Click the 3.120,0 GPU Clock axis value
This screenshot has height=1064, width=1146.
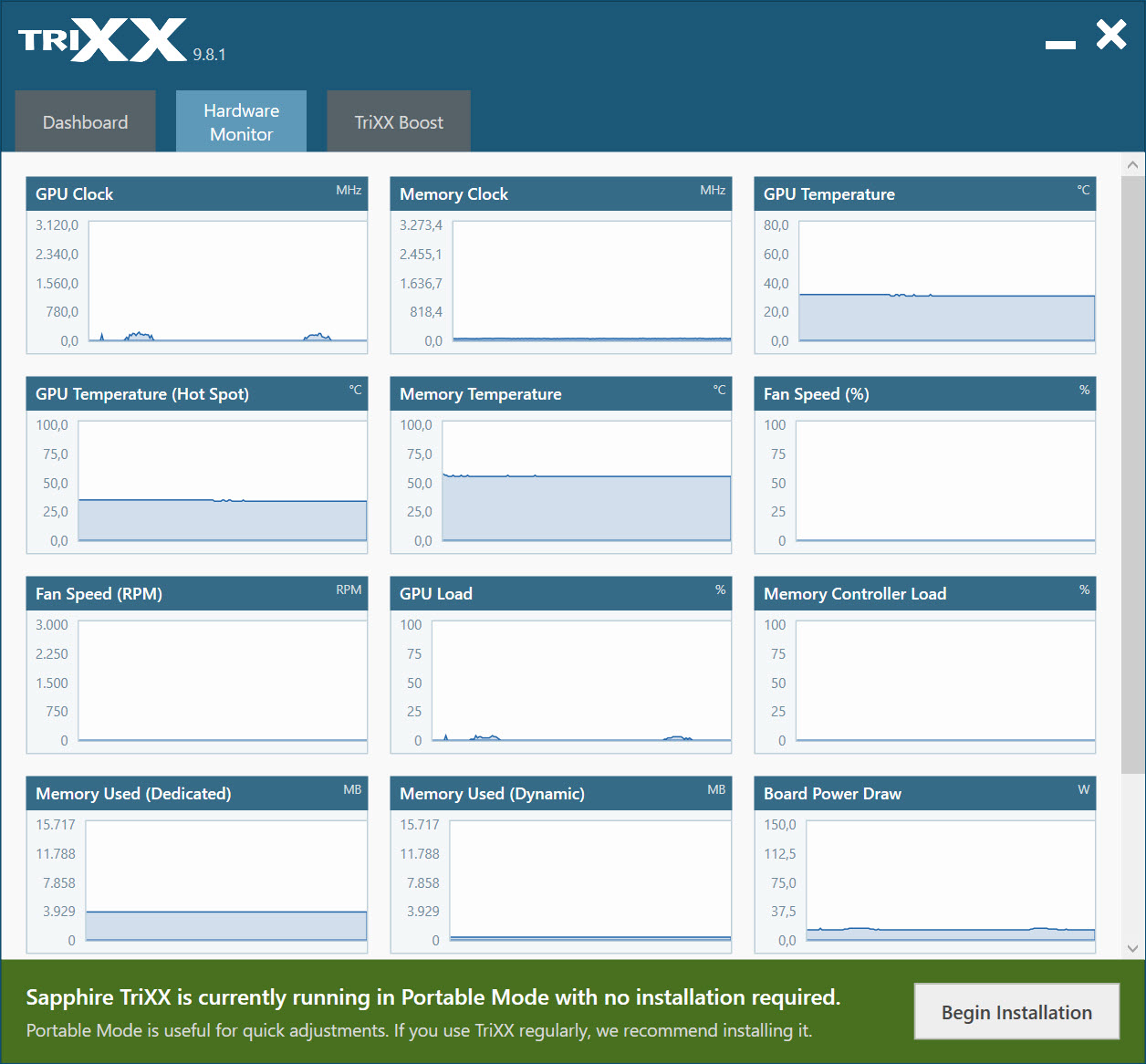[57, 225]
